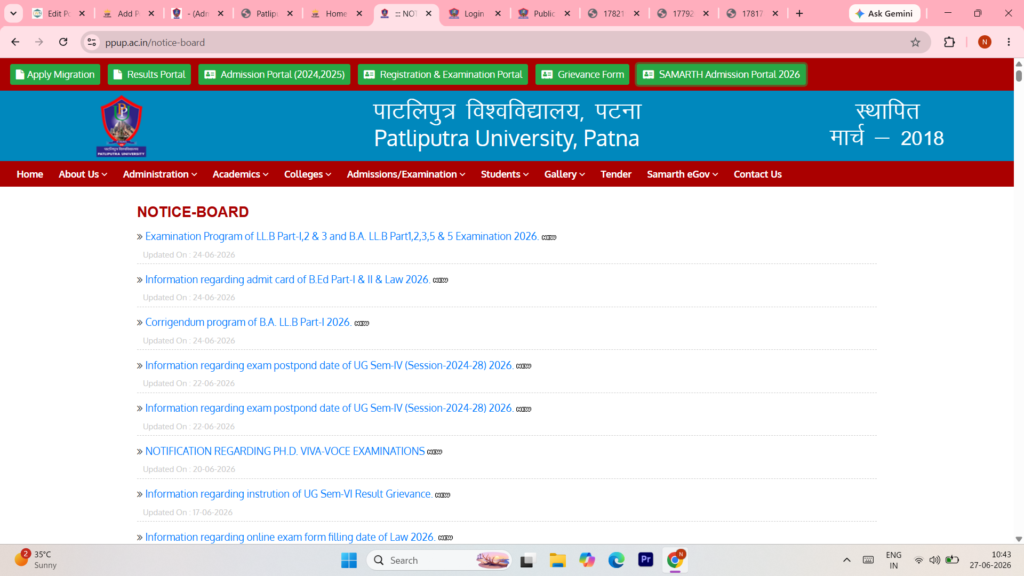Open Chrome three-dot menu
The width and height of the screenshot is (1024, 576).
[x=1008, y=42]
